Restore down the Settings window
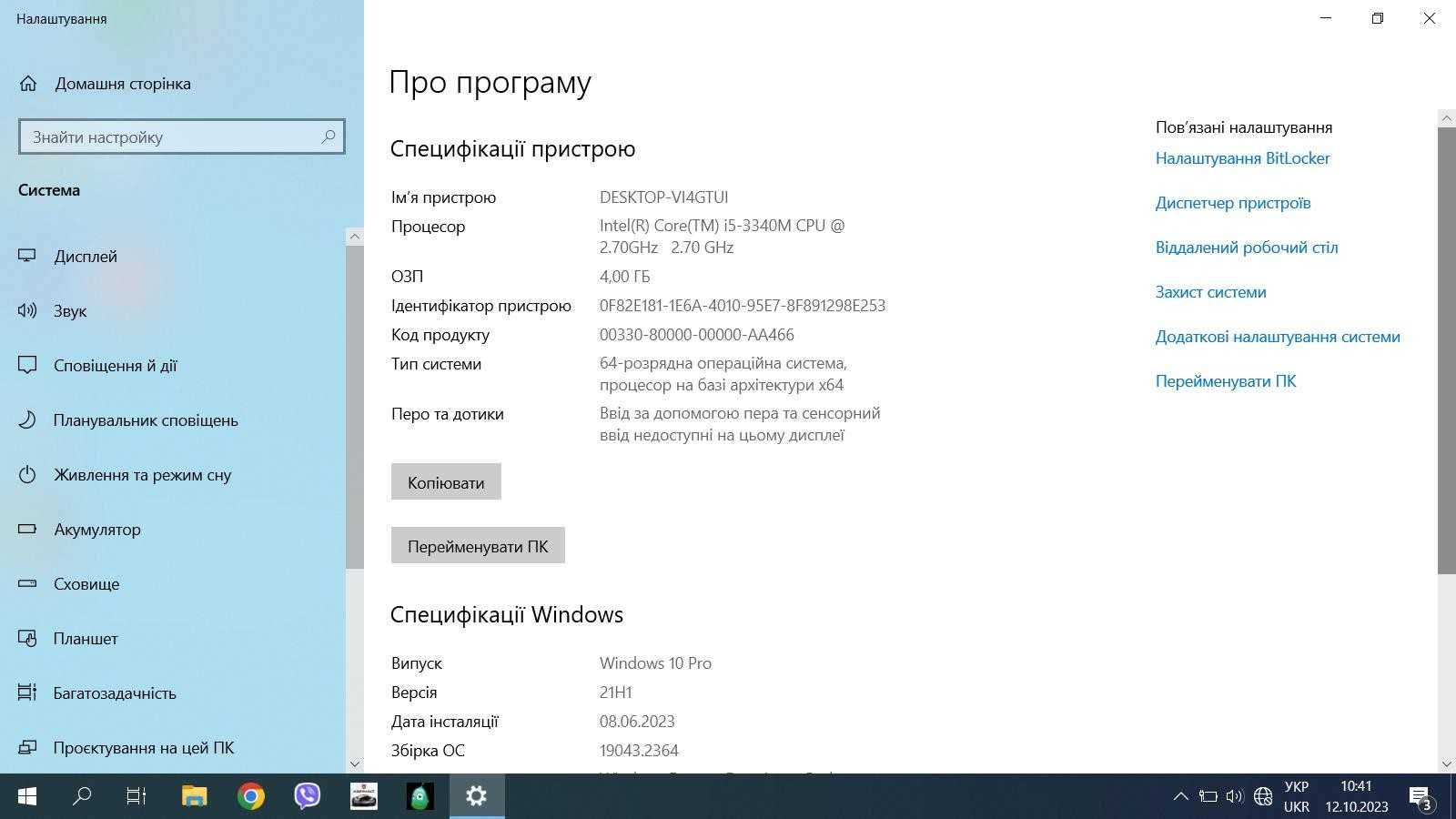 pyautogui.click(x=1378, y=18)
